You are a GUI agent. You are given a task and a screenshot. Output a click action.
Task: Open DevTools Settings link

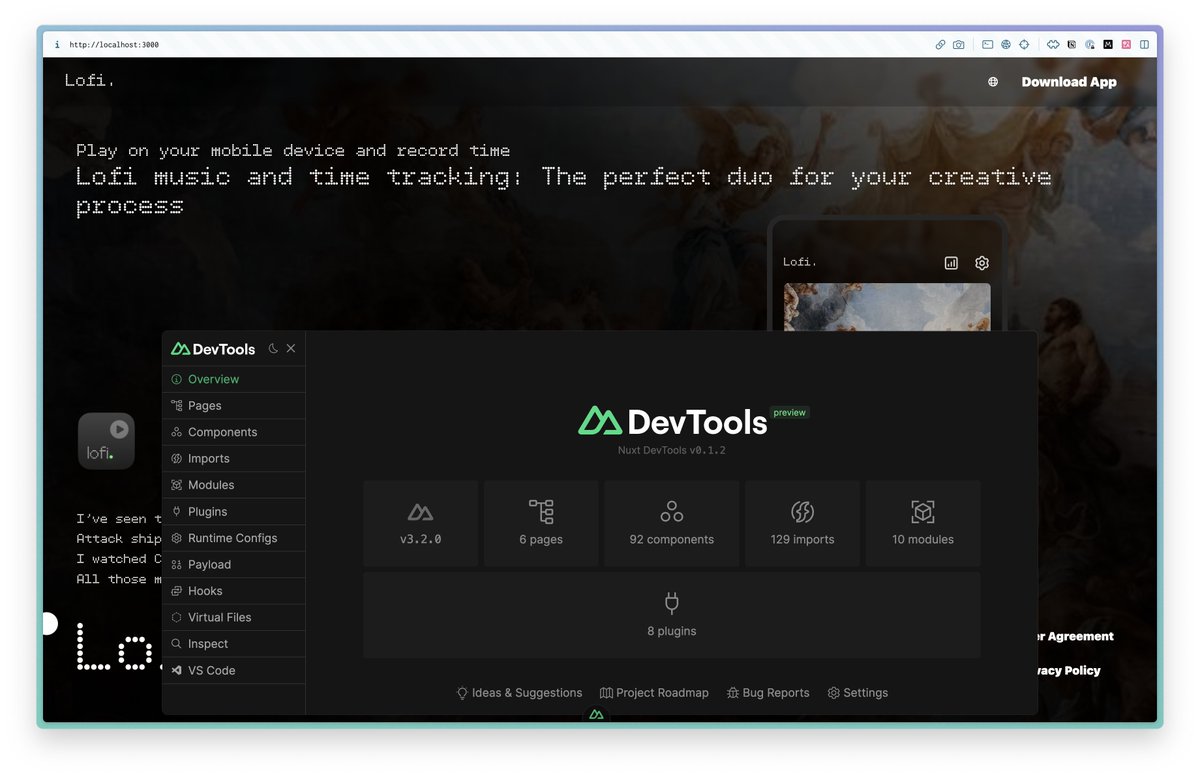857,693
